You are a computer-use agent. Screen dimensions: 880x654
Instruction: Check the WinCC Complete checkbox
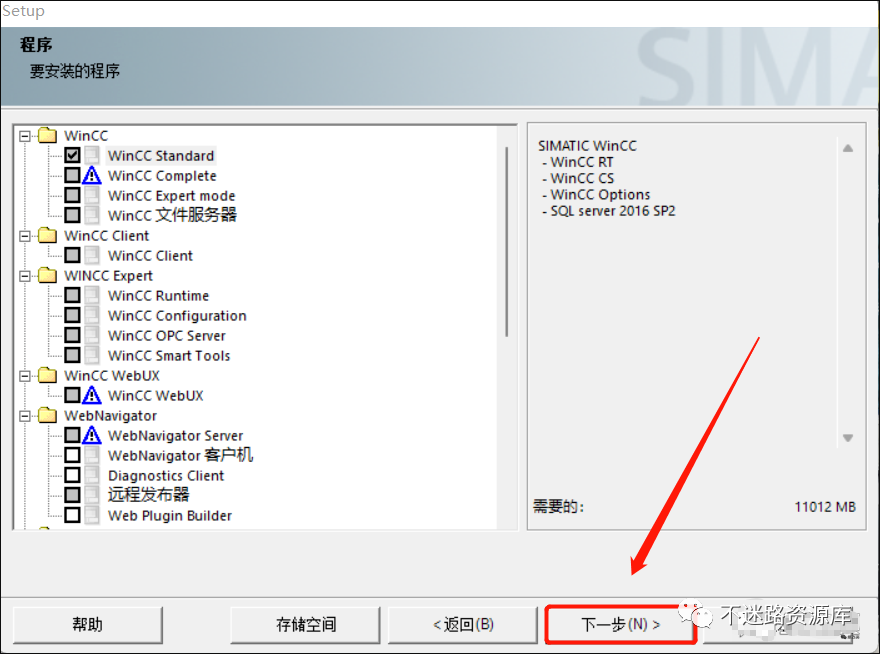72,175
